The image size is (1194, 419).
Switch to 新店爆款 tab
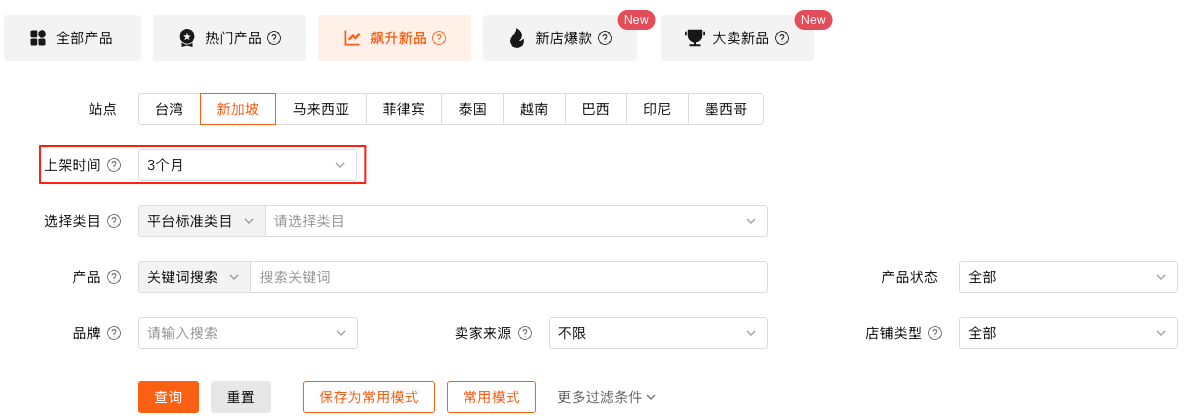(560, 38)
